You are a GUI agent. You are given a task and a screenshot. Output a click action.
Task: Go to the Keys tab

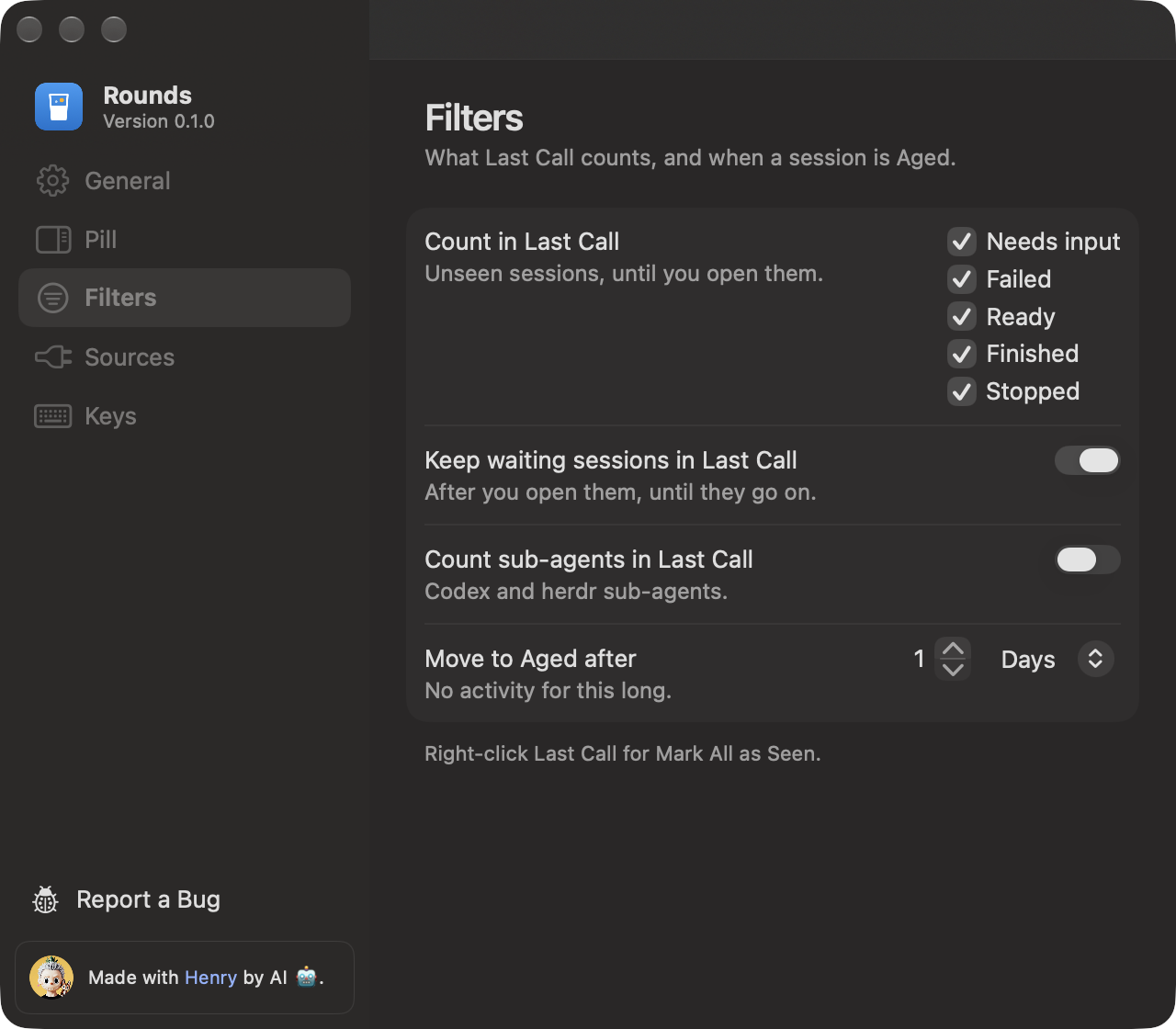click(x=185, y=416)
